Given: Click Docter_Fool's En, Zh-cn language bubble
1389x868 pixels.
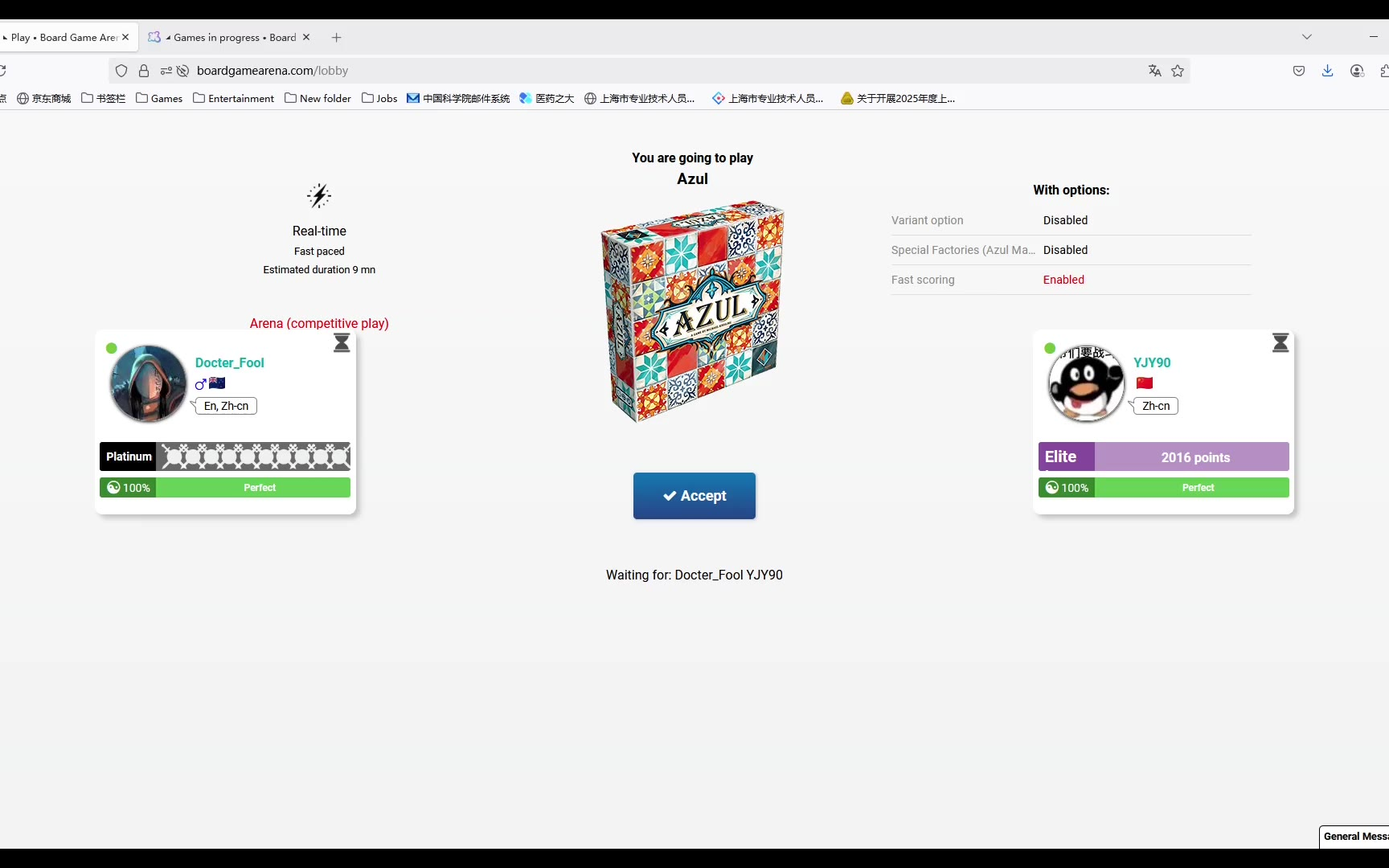Looking at the screenshot, I should click(226, 406).
